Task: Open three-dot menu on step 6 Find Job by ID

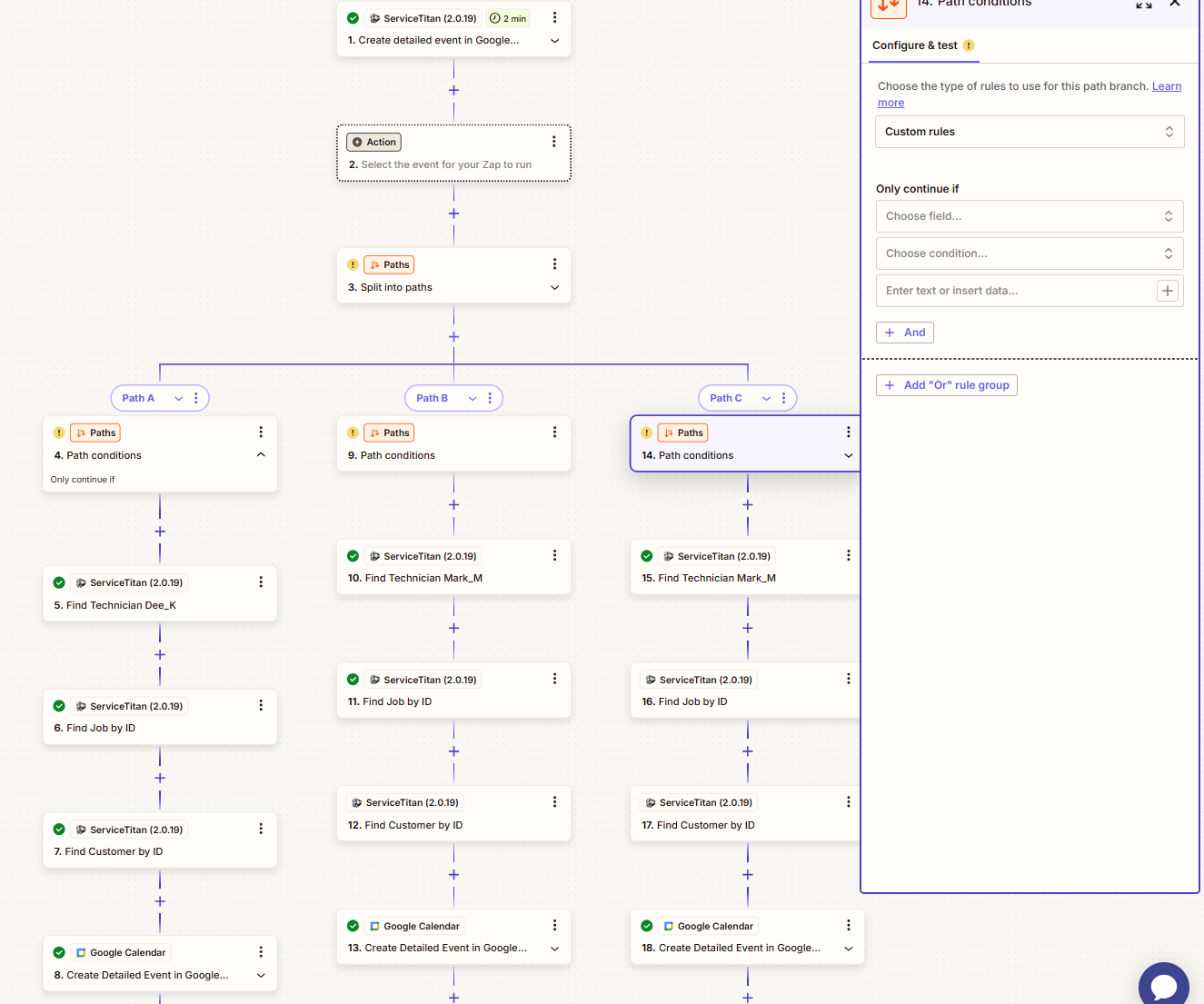Action: tap(261, 705)
